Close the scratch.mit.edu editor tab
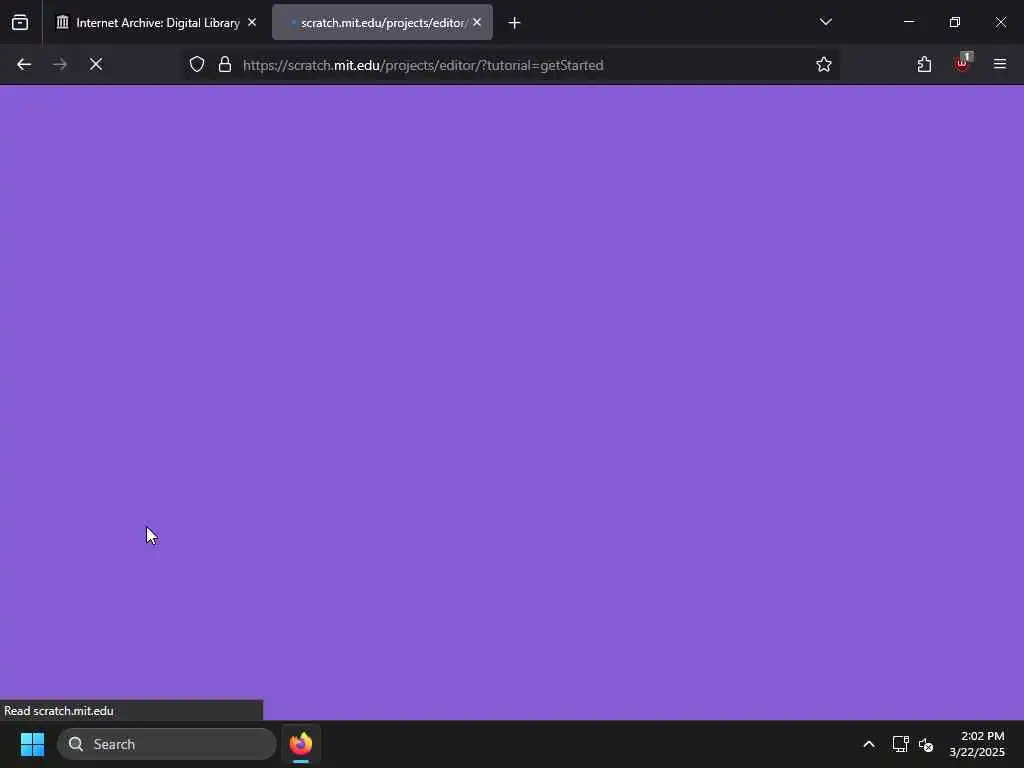1024x768 pixels. tap(477, 22)
